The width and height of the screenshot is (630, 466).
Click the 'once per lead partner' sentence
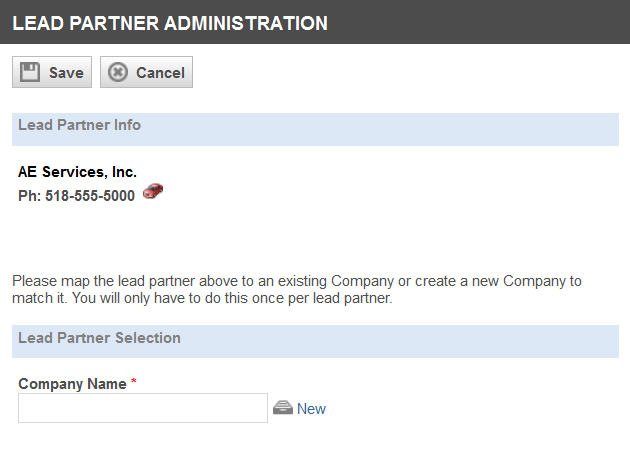click(232, 298)
